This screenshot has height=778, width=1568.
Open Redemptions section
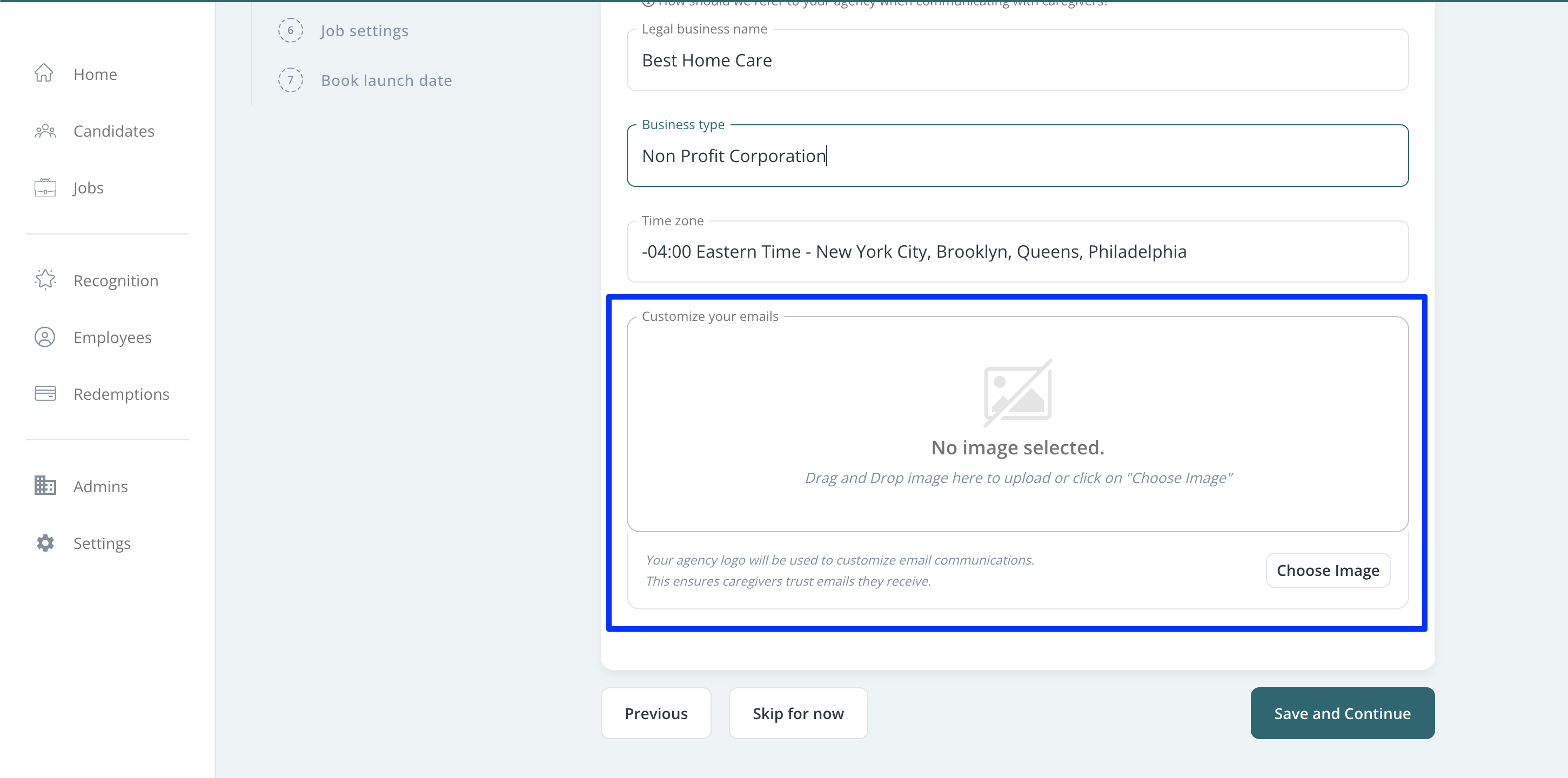pos(122,394)
